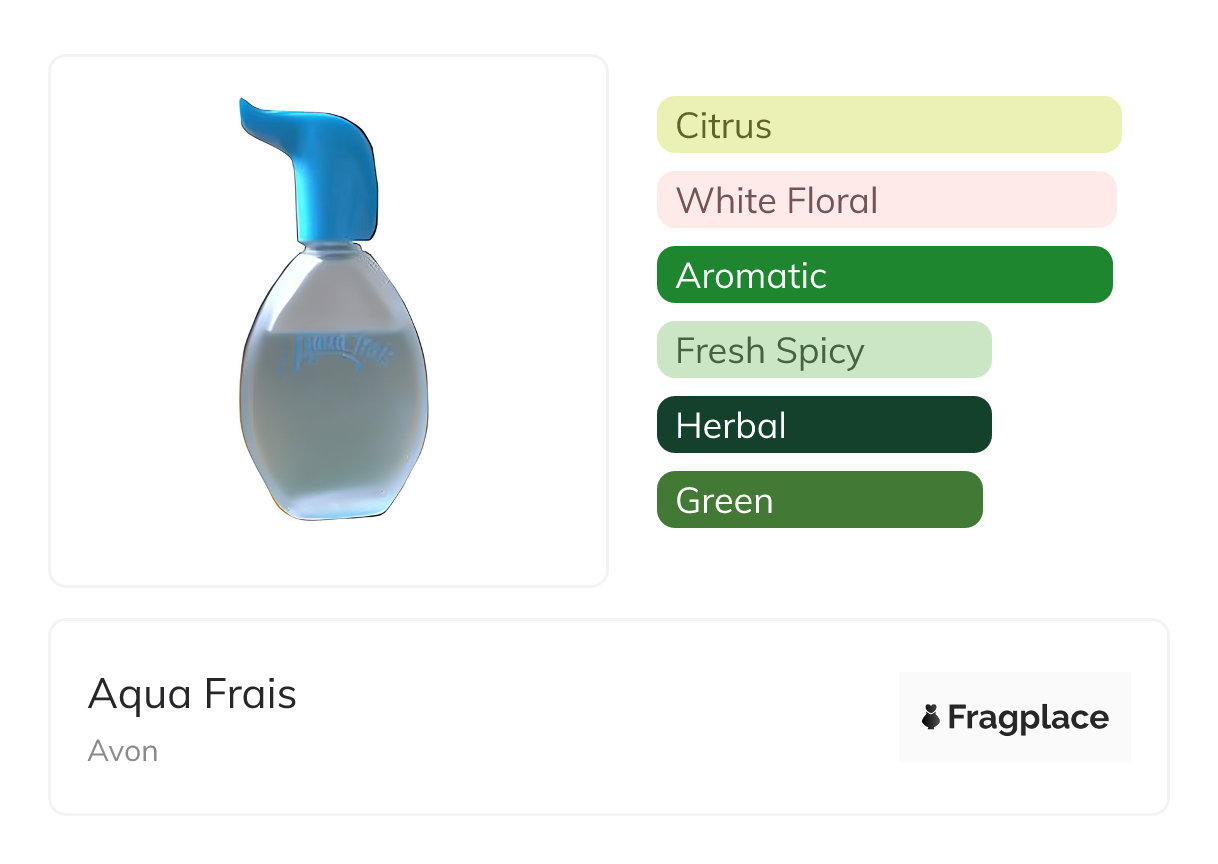Click the Herbal text label
The height and width of the screenshot is (864, 1218).
tap(730, 426)
